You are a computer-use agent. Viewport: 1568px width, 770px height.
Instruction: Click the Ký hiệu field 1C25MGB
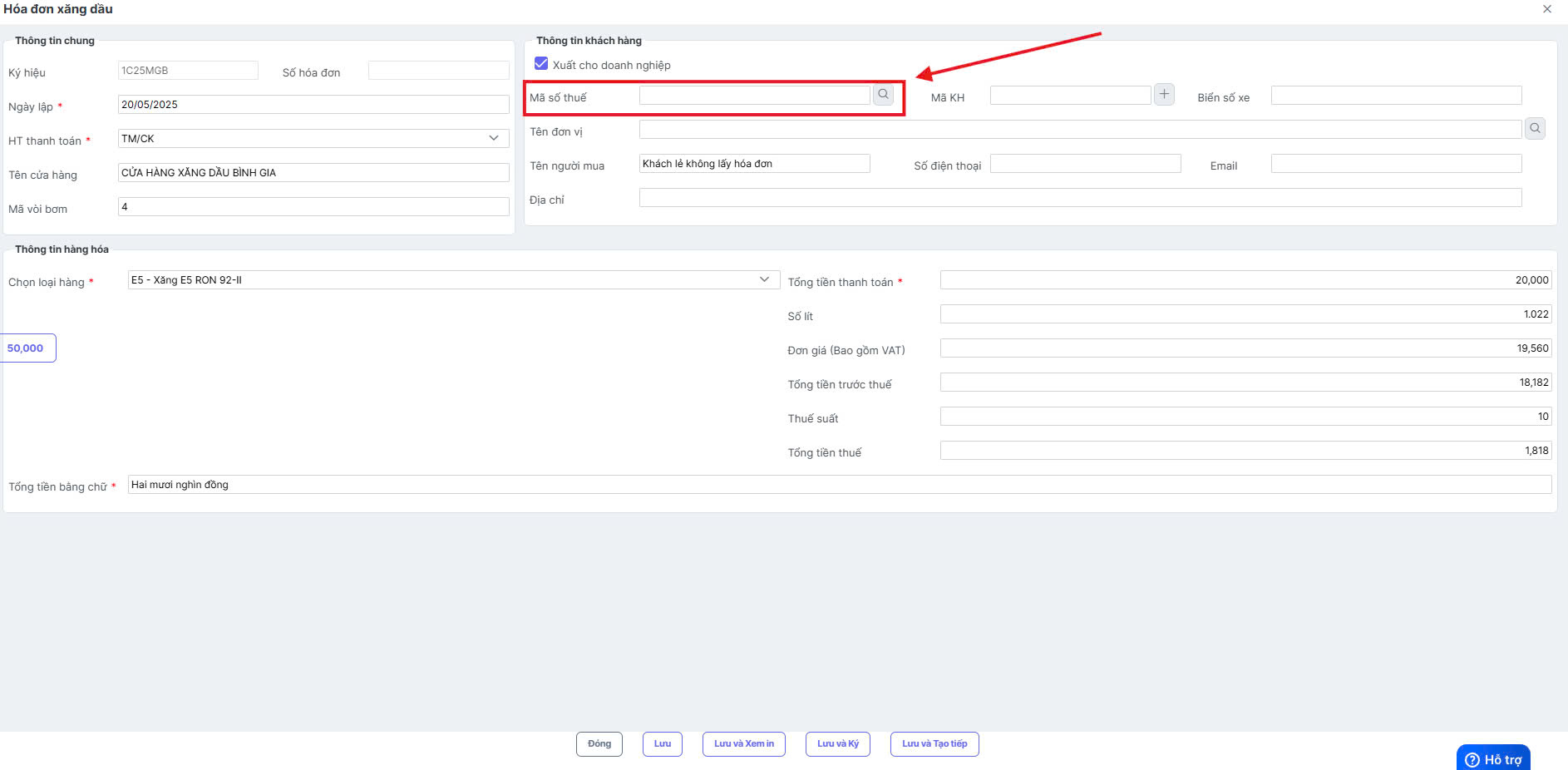[188, 71]
